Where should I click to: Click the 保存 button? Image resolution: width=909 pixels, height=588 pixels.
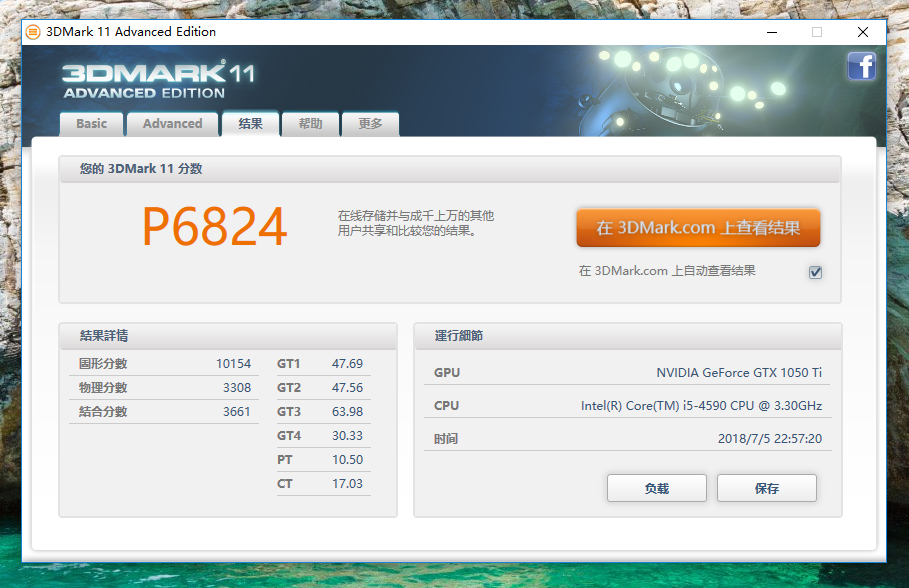(x=766, y=488)
